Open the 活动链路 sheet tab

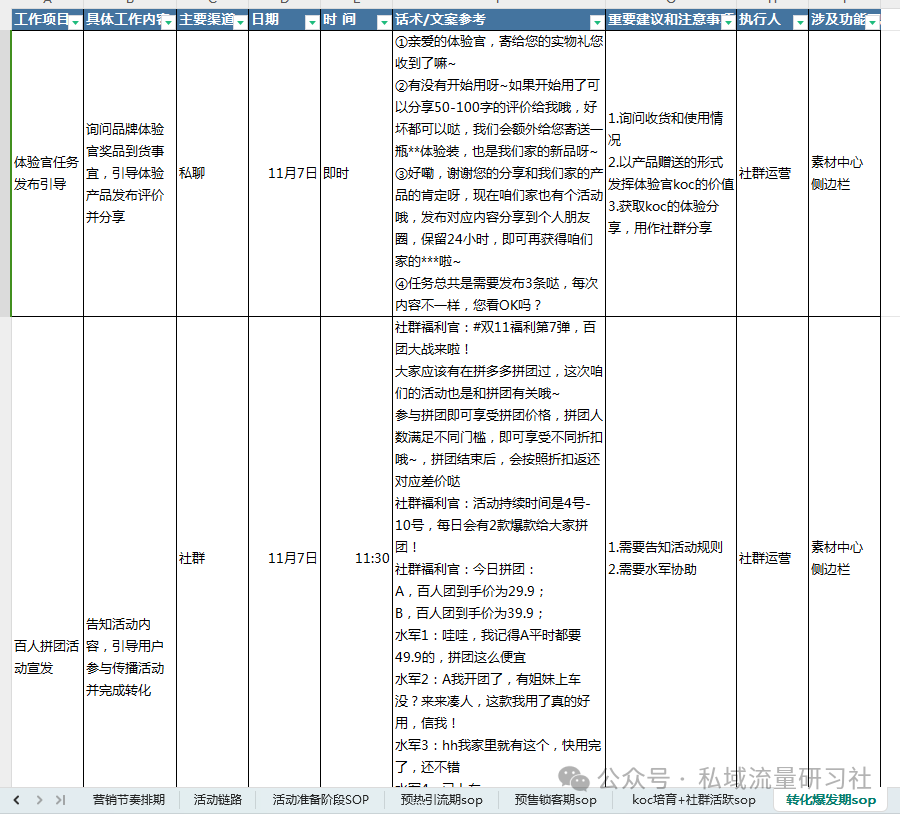point(218,800)
